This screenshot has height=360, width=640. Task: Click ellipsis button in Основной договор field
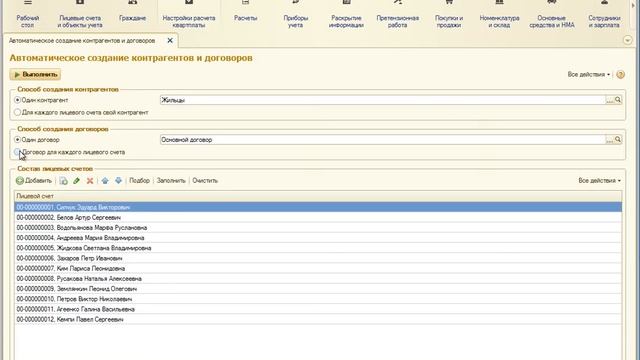pos(610,140)
